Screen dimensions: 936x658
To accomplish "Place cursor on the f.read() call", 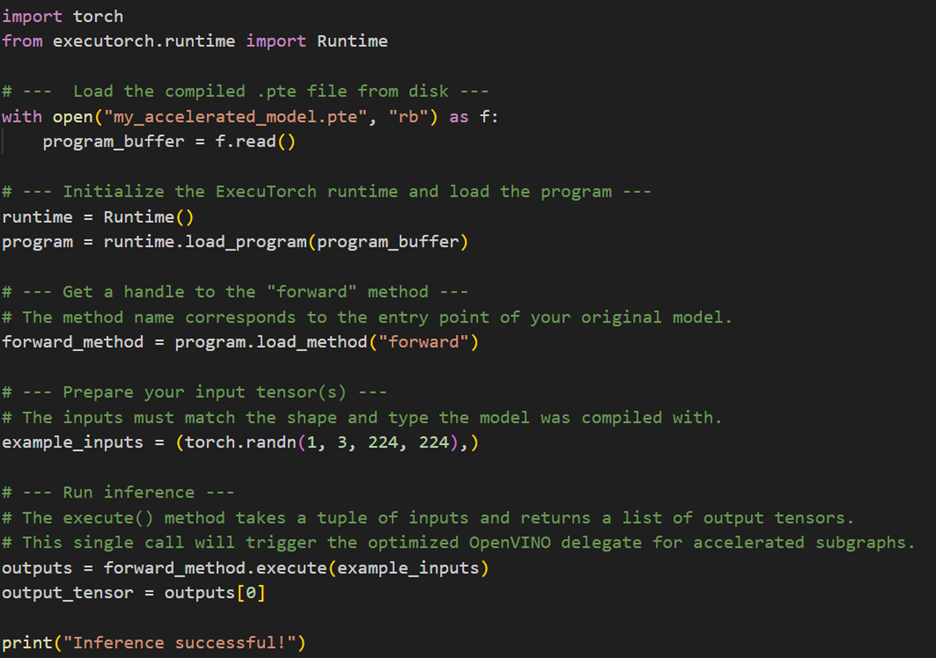I will (255, 141).
